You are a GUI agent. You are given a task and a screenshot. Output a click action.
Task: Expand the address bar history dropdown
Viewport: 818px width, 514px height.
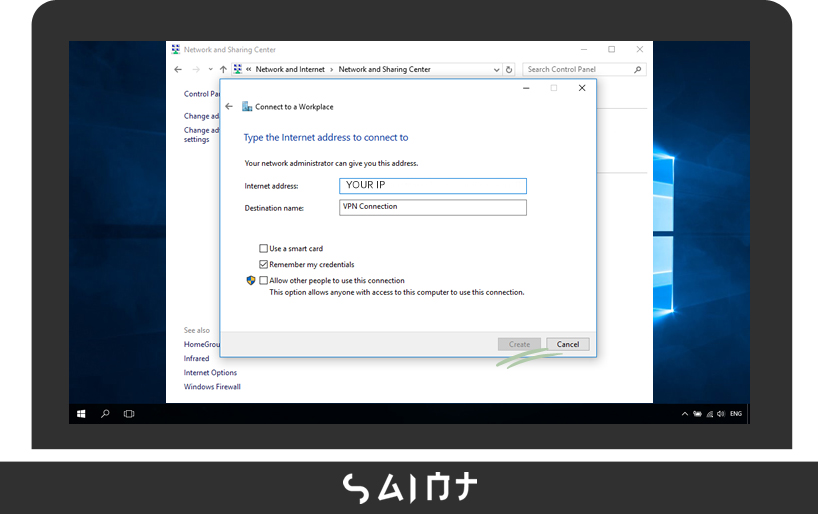click(497, 70)
